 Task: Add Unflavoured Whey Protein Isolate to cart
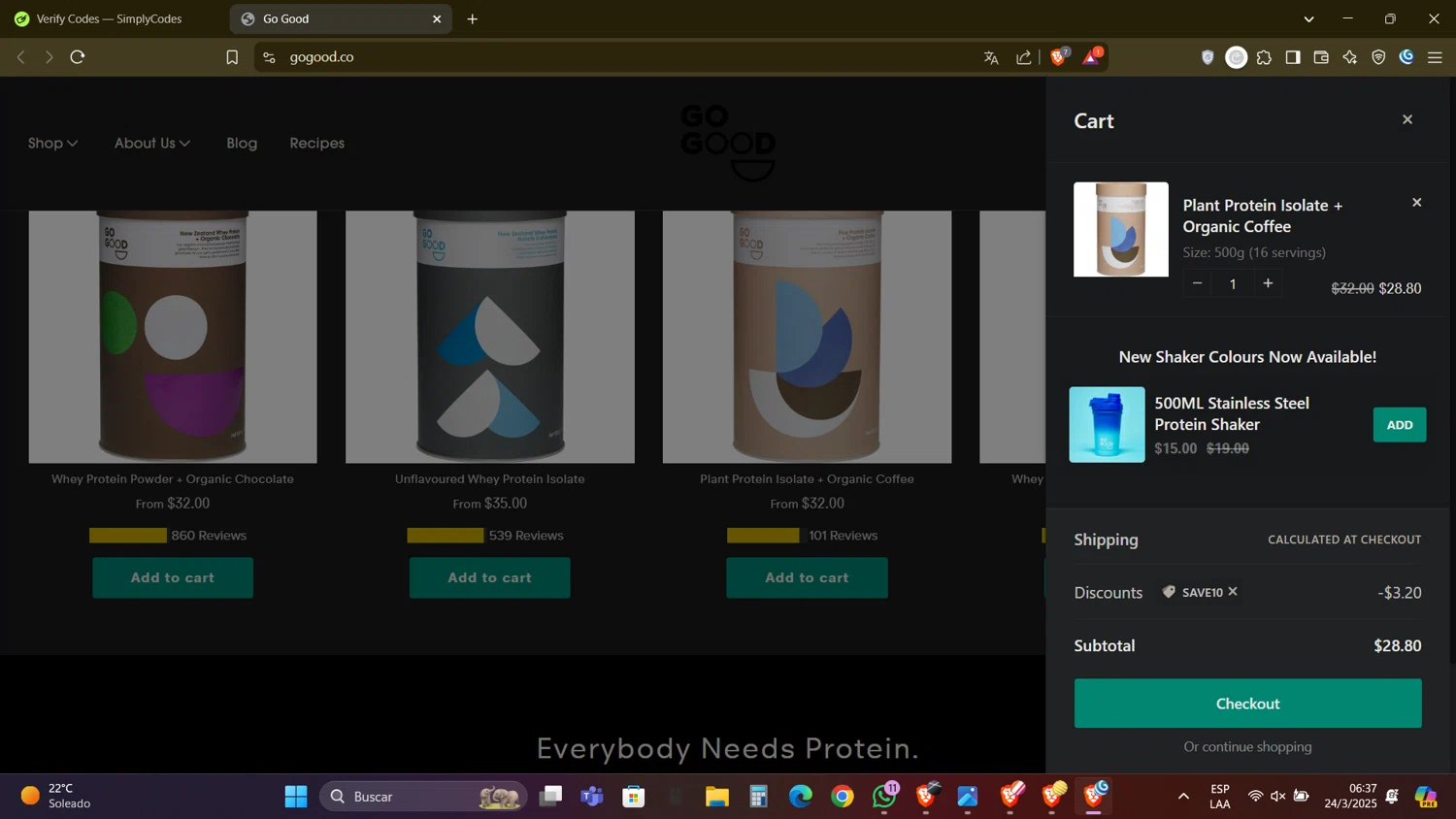click(x=489, y=577)
